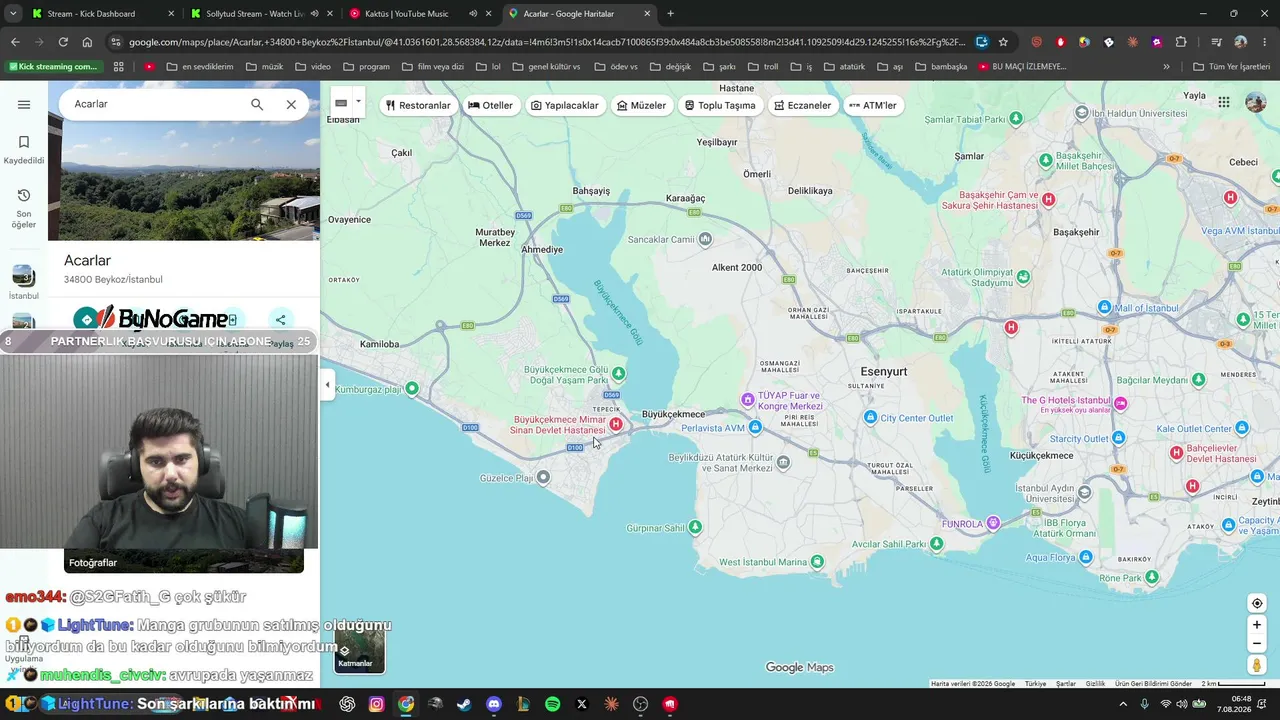
Task: Click the Street View pegman icon
Action: [x=1257, y=665]
